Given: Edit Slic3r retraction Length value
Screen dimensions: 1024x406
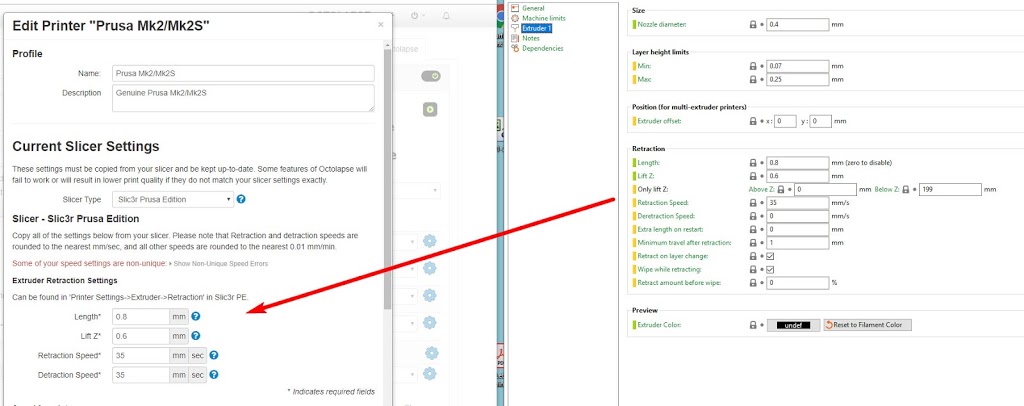Looking at the screenshot, I should coord(797,163).
